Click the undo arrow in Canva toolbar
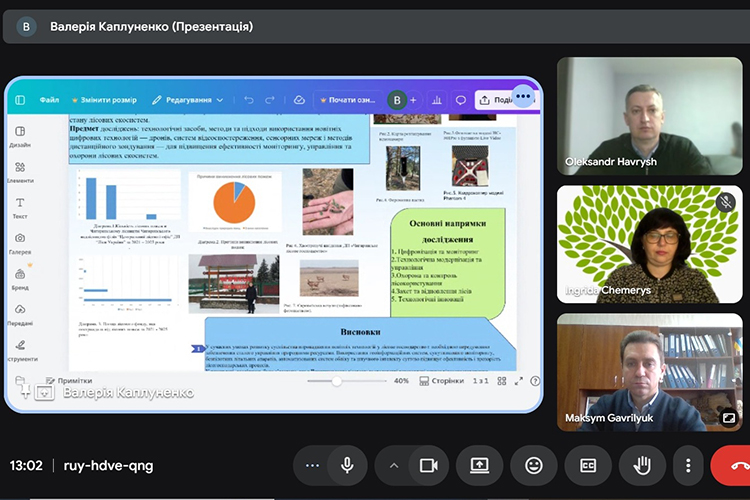The height and width of the screenshot is (500, 750). pyautogui.click(x=249, y=100)
